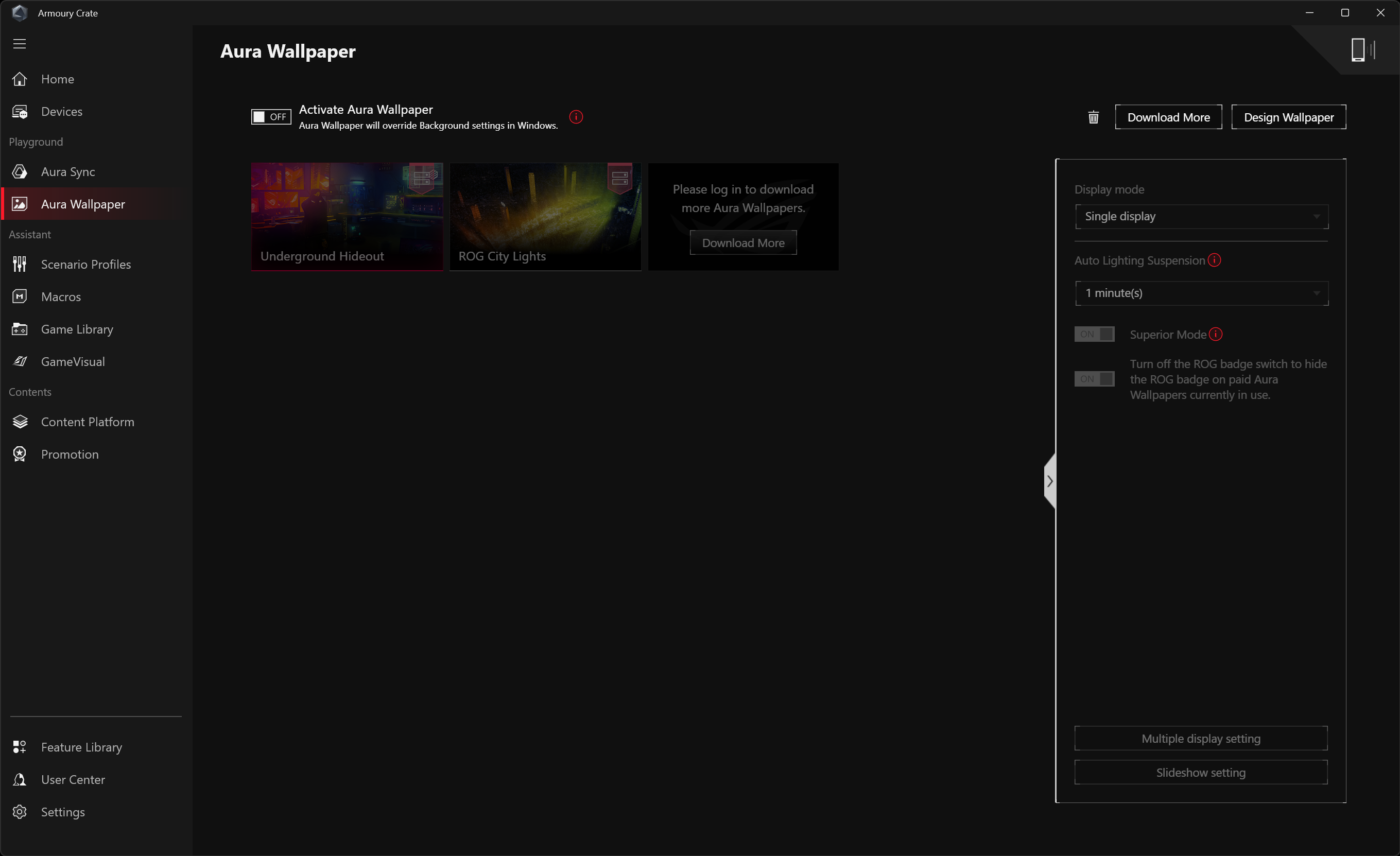1400x856 pixels.
Task: Click Auto Lighting Suspension info icon
Action: (1214, 260)
